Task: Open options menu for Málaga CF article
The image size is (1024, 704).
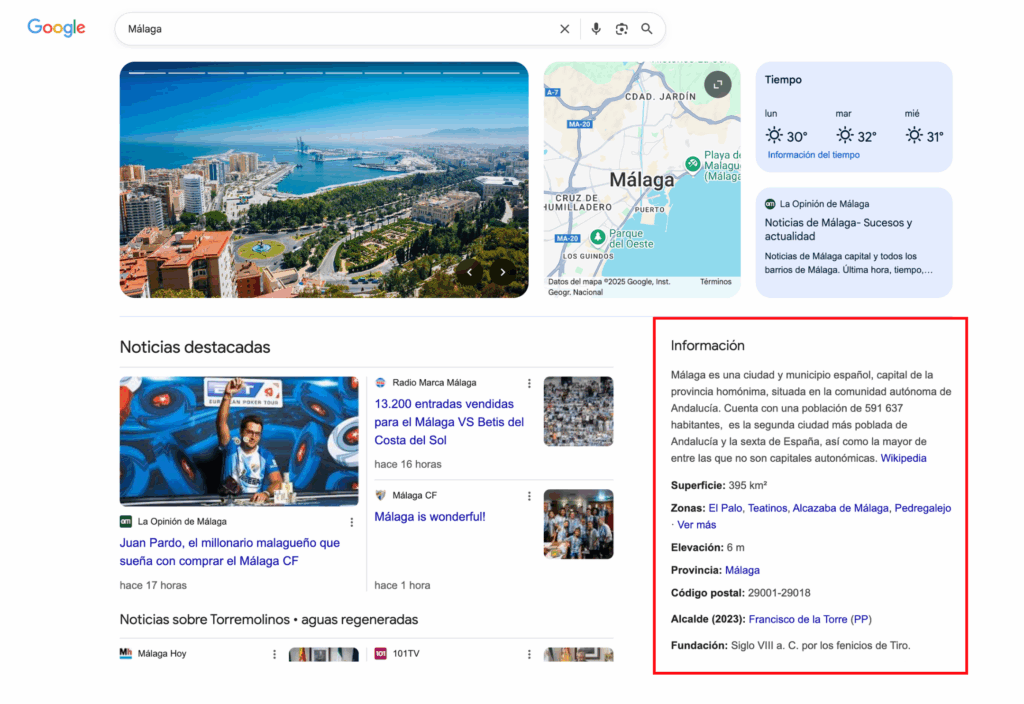Action: pyautogui.click(x=529, y=496)
